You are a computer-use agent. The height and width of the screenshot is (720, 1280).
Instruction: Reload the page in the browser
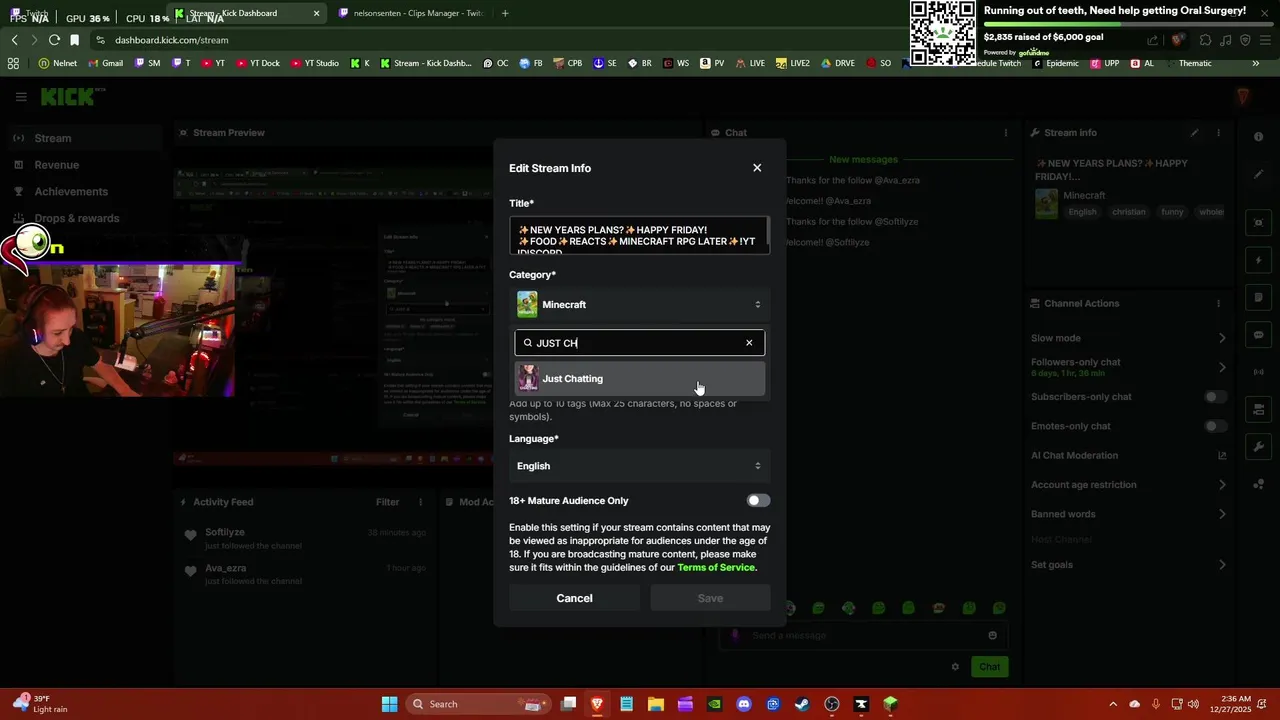tap(54, 40)
